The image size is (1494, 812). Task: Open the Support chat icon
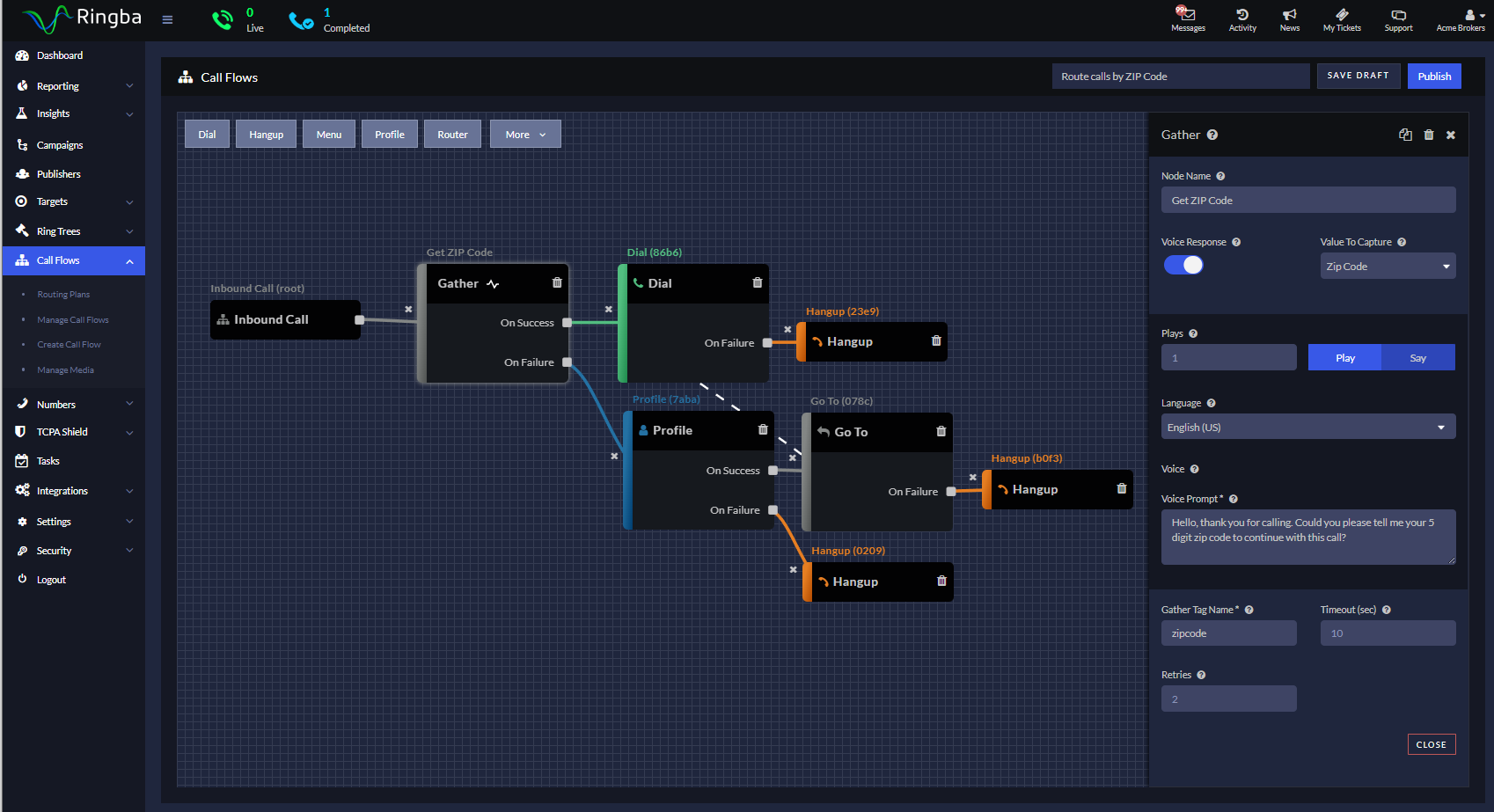coord(1398,15)
